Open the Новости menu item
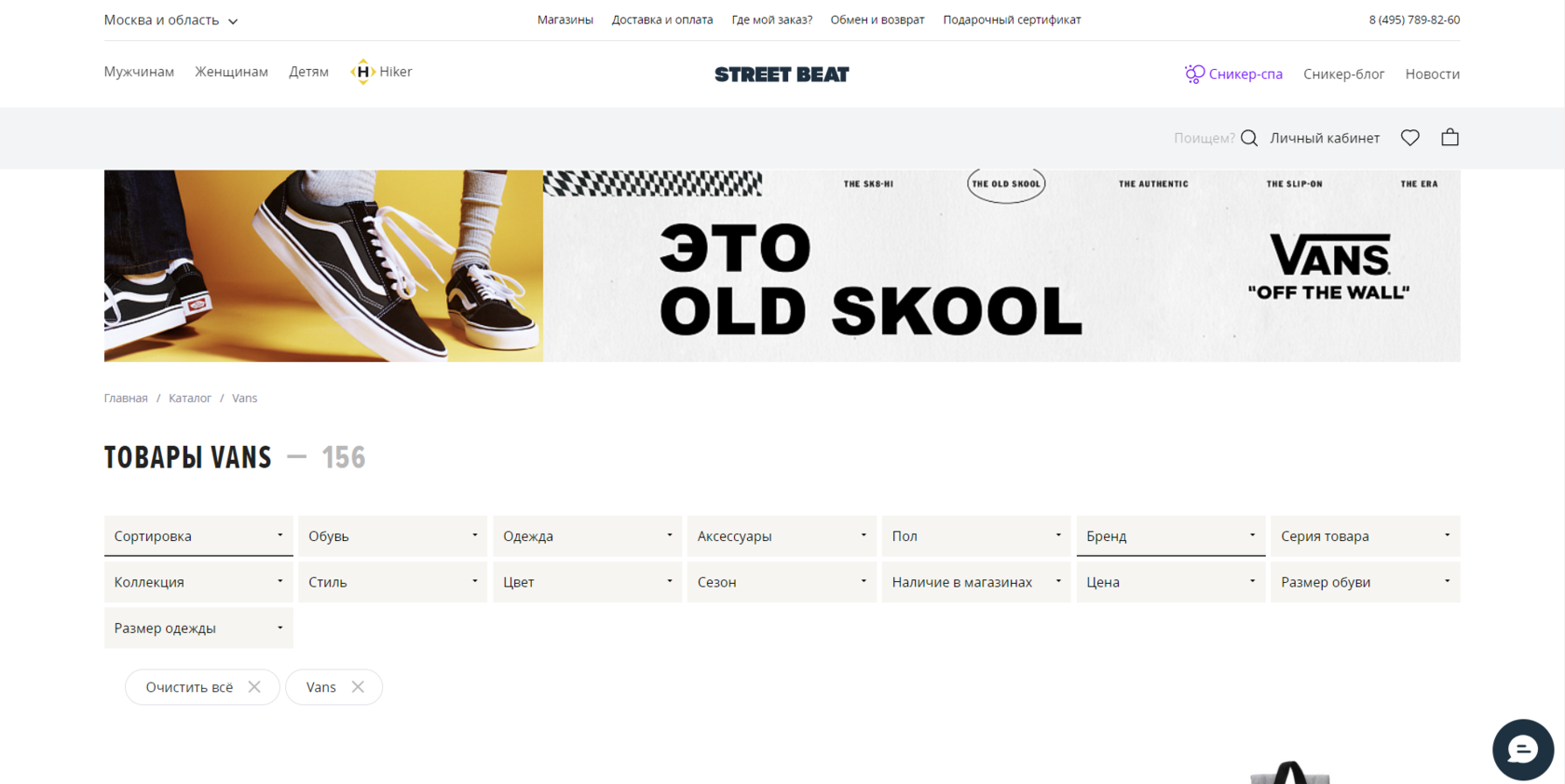Image resolution: width=1565 pixels, height=784 pixels. click(x=1433, y=74)
